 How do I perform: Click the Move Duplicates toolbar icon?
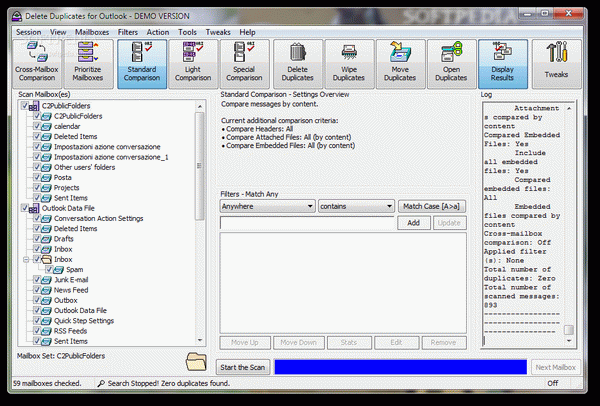pos(400,64)
